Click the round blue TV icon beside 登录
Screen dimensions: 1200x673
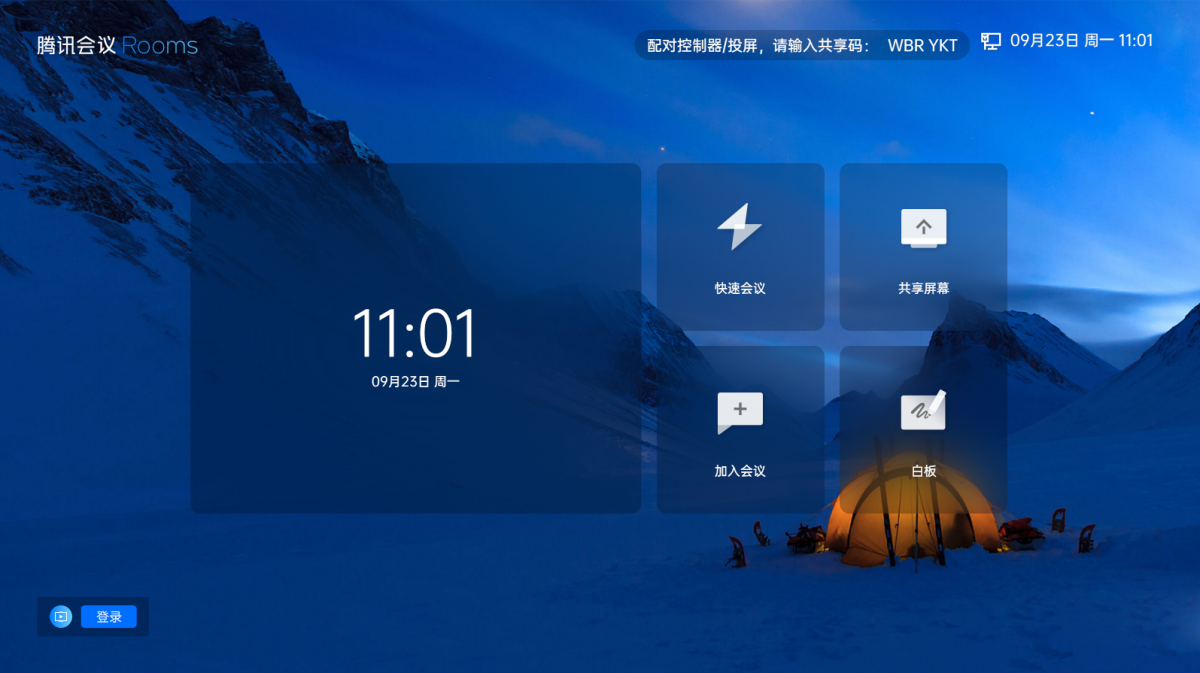(61, 617)
